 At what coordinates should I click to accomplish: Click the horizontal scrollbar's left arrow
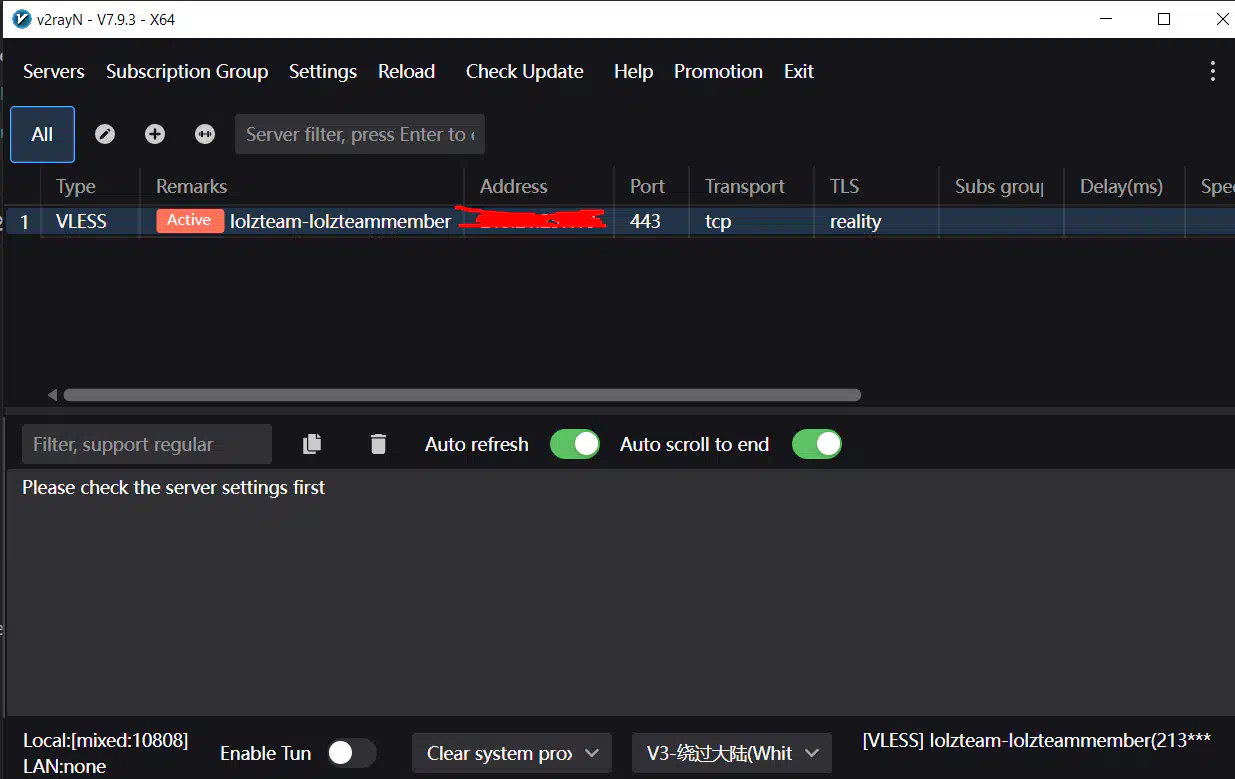point(52,395)
